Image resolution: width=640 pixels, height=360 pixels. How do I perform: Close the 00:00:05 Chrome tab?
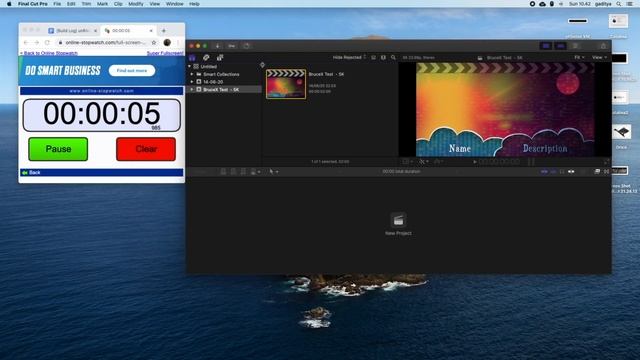click(151, 31)
